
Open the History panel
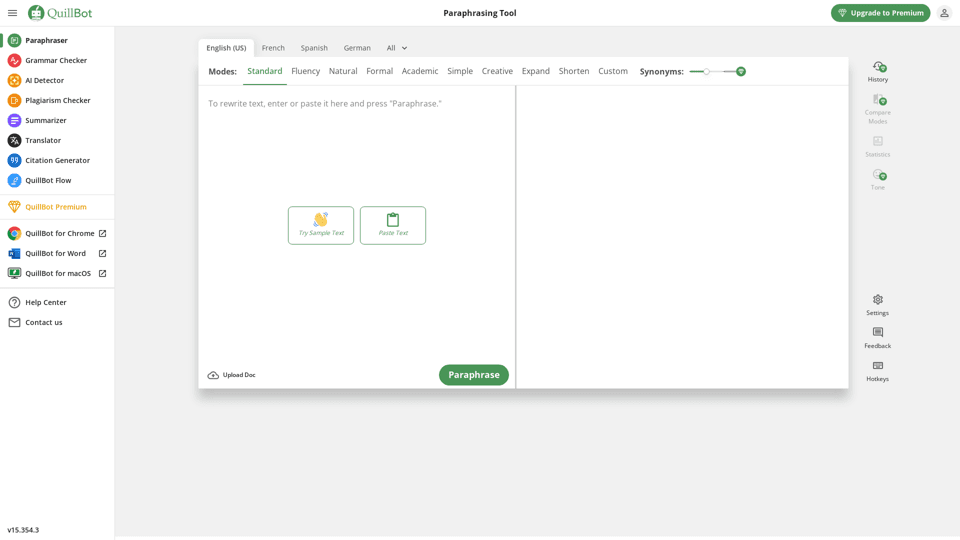point(877,72)
